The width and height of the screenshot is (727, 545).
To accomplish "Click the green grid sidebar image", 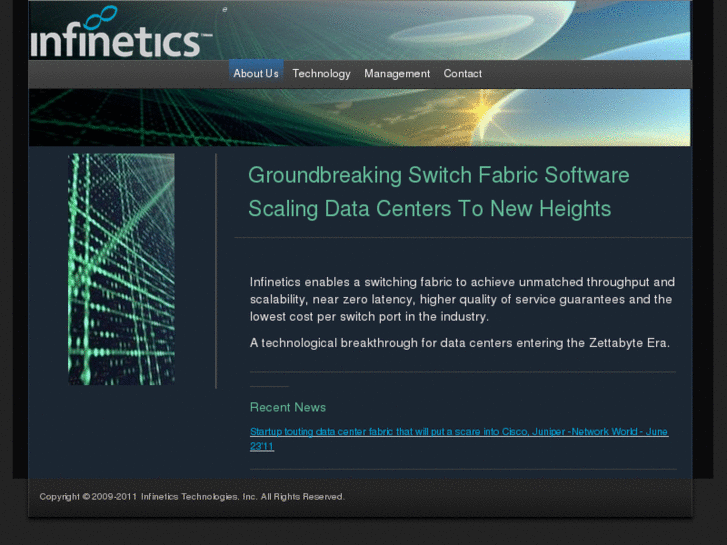I will [x=121, y=269].
